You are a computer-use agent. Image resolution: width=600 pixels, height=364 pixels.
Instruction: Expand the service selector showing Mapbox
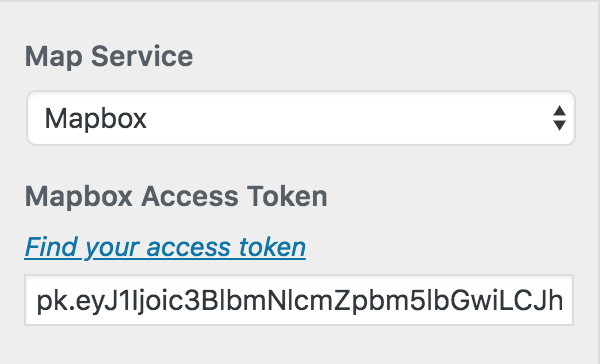[301, 118]
